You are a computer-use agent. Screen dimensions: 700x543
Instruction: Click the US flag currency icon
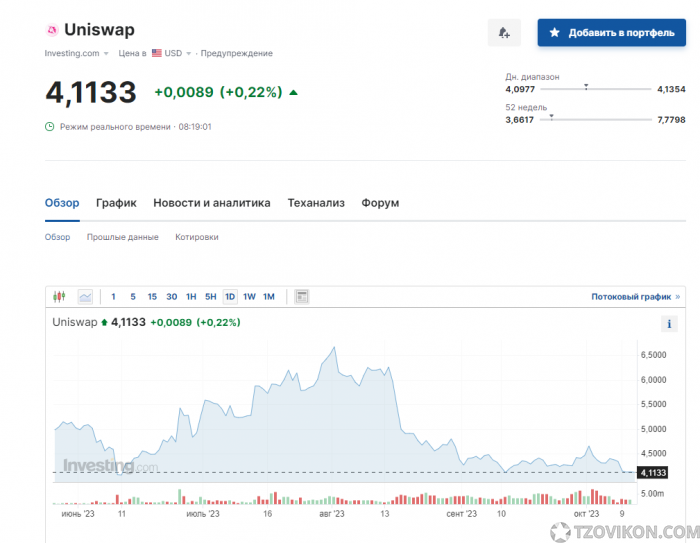click(157, 53)
